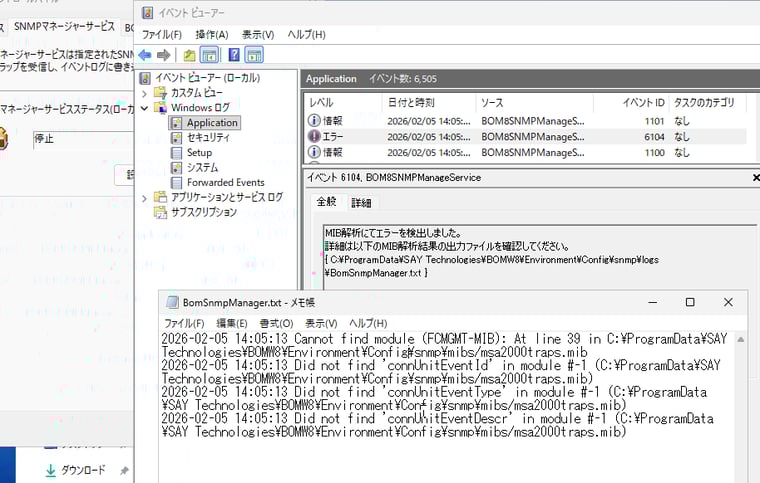Expand the カスタム ビュー tree node

tap(144, 93)
